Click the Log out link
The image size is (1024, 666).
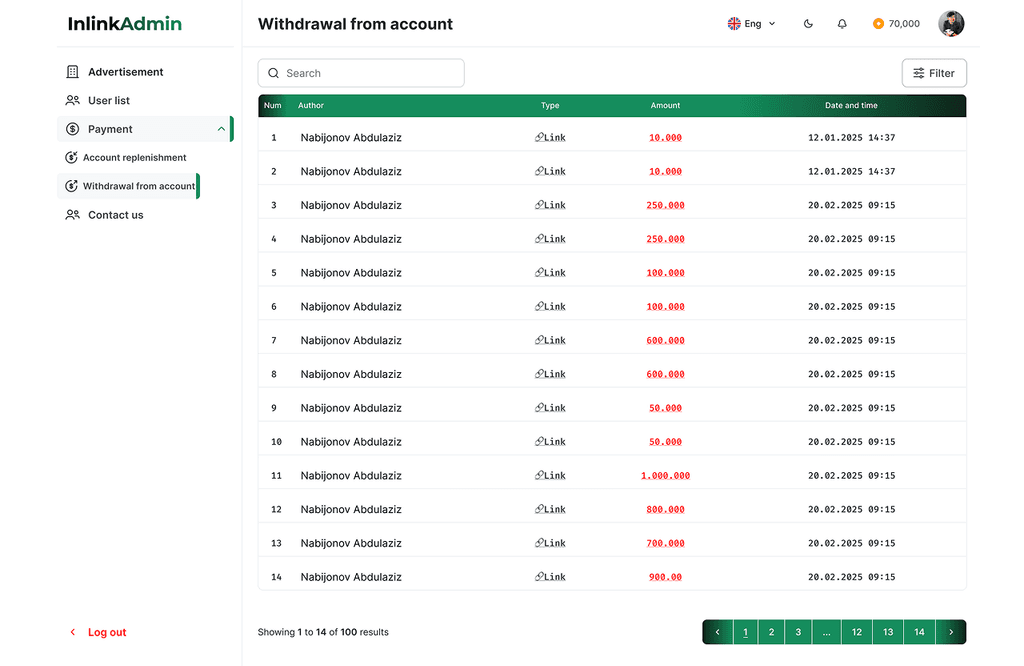pos(106,632)
